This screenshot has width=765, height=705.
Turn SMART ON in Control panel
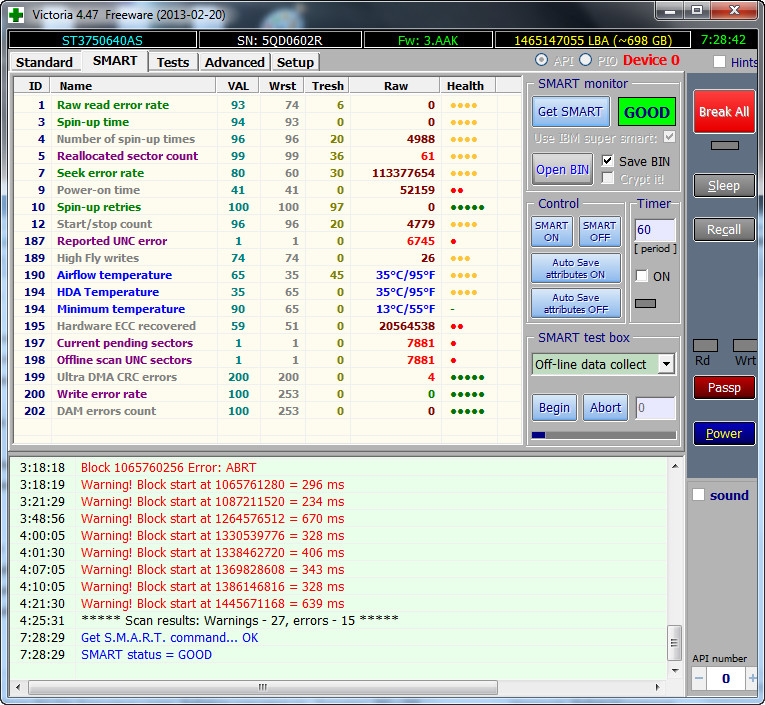(x=551, y=232)
